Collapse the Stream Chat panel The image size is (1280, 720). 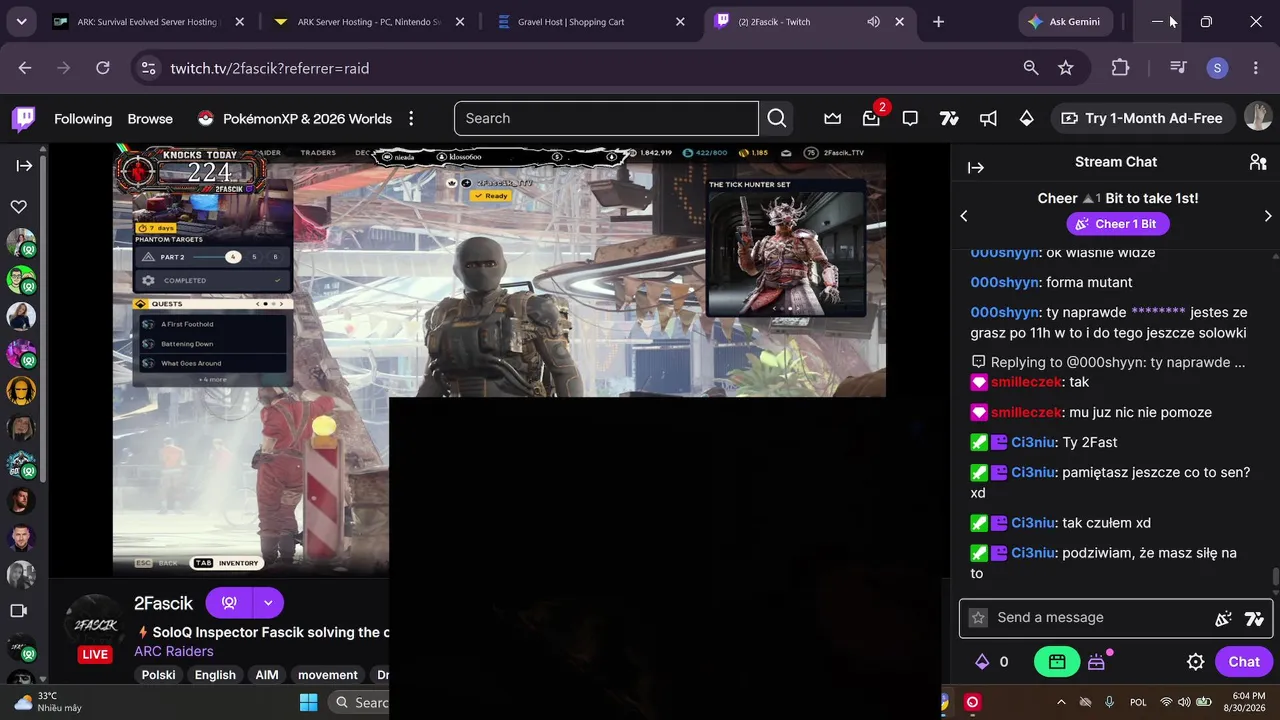976,167
